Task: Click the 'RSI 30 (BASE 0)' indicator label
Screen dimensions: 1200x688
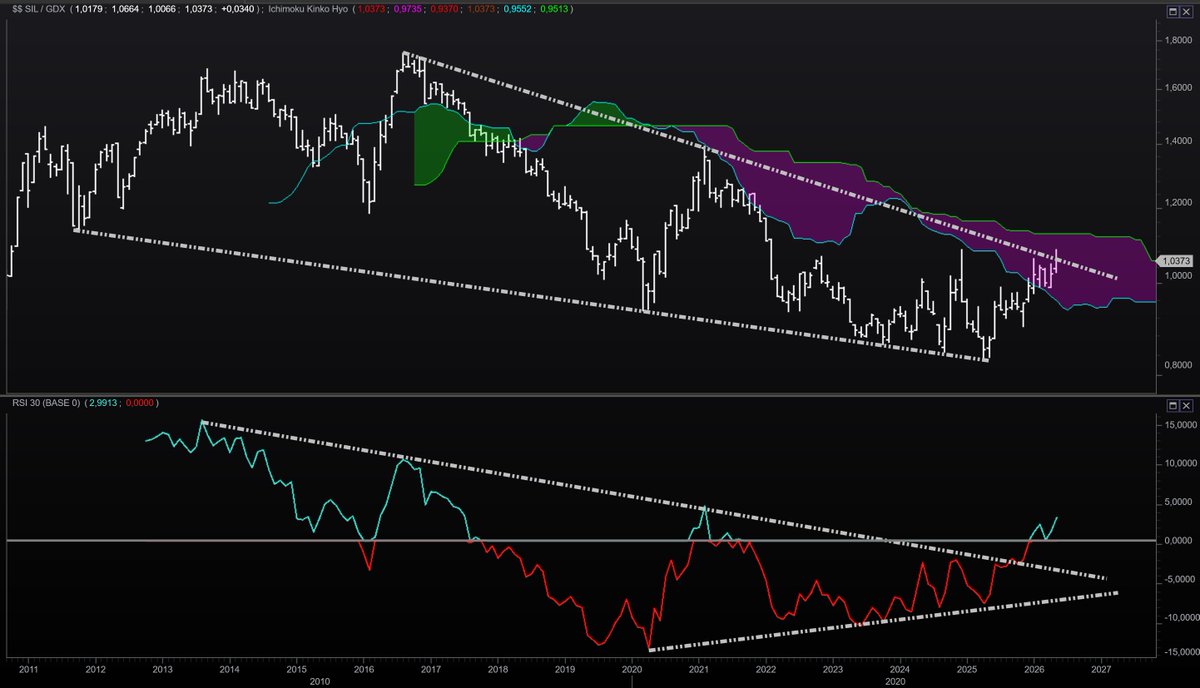Action: (x=45, y=402)
